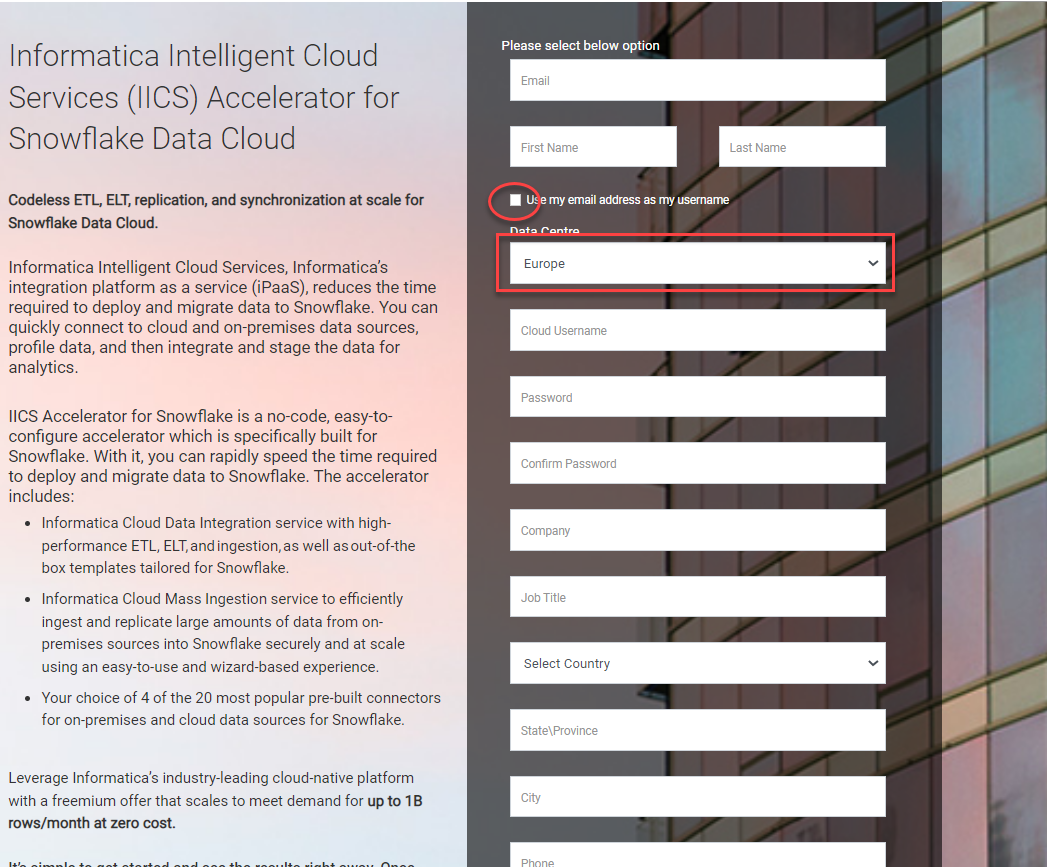The image size is (1047, 867).
Task: Click the chevron arrow on Select Country
Action: pyautogui.click(x=872, y=664)
